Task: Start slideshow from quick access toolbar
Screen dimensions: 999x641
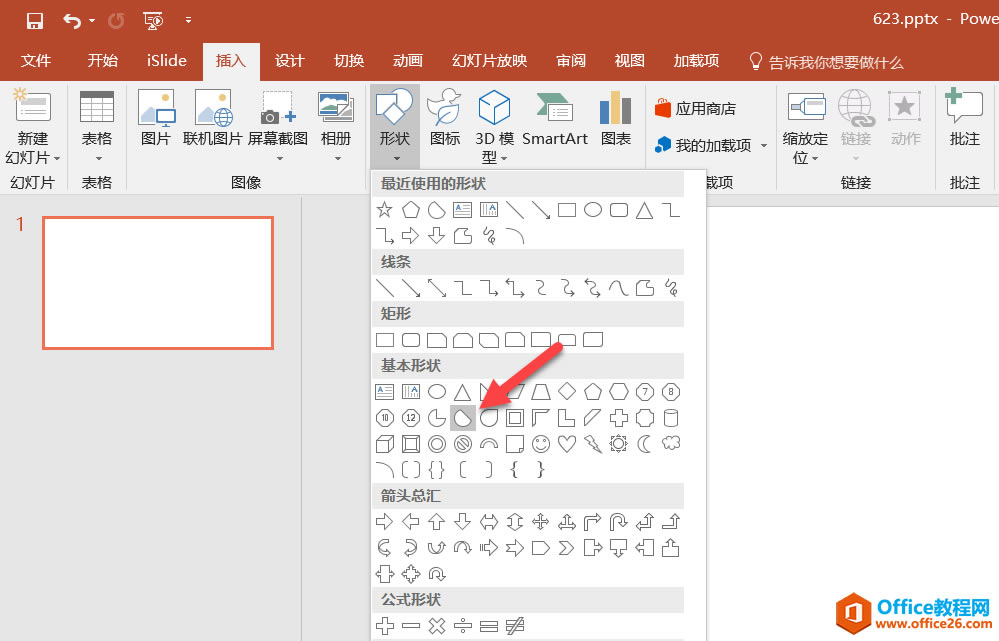Action: pyautogui.click(x=153, y=21)
